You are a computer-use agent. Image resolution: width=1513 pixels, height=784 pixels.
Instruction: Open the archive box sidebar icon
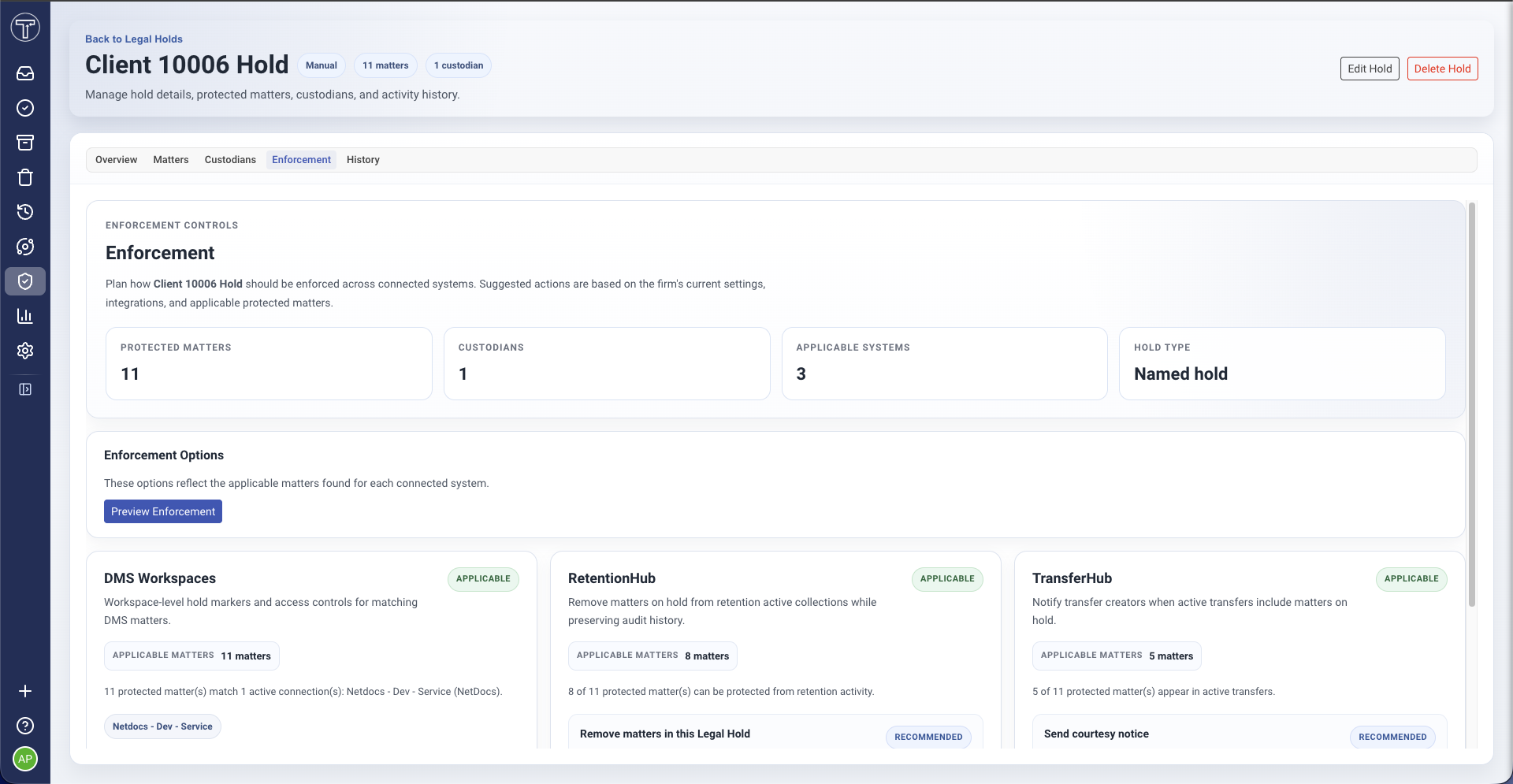[x=25, y=143]
